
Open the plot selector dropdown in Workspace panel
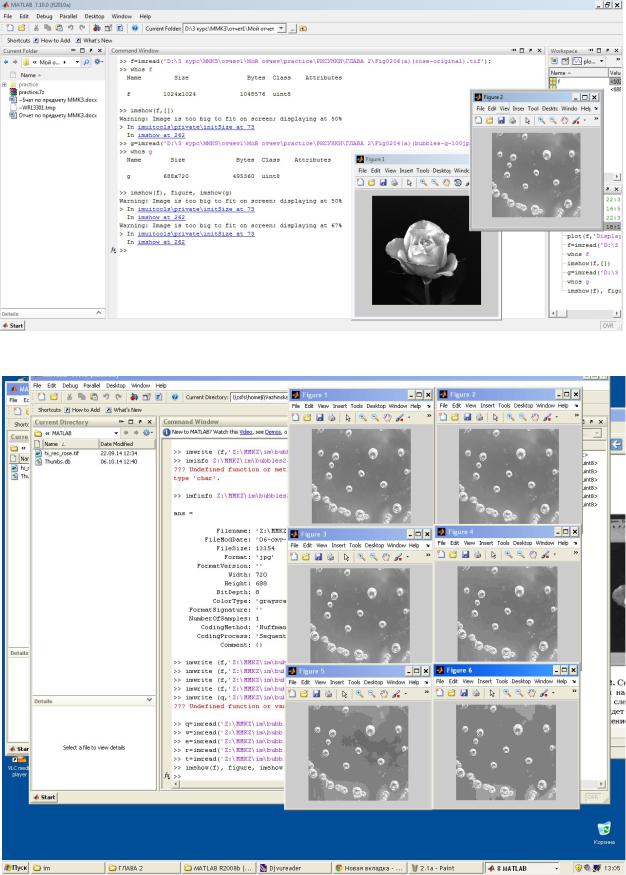click(601, 61)
